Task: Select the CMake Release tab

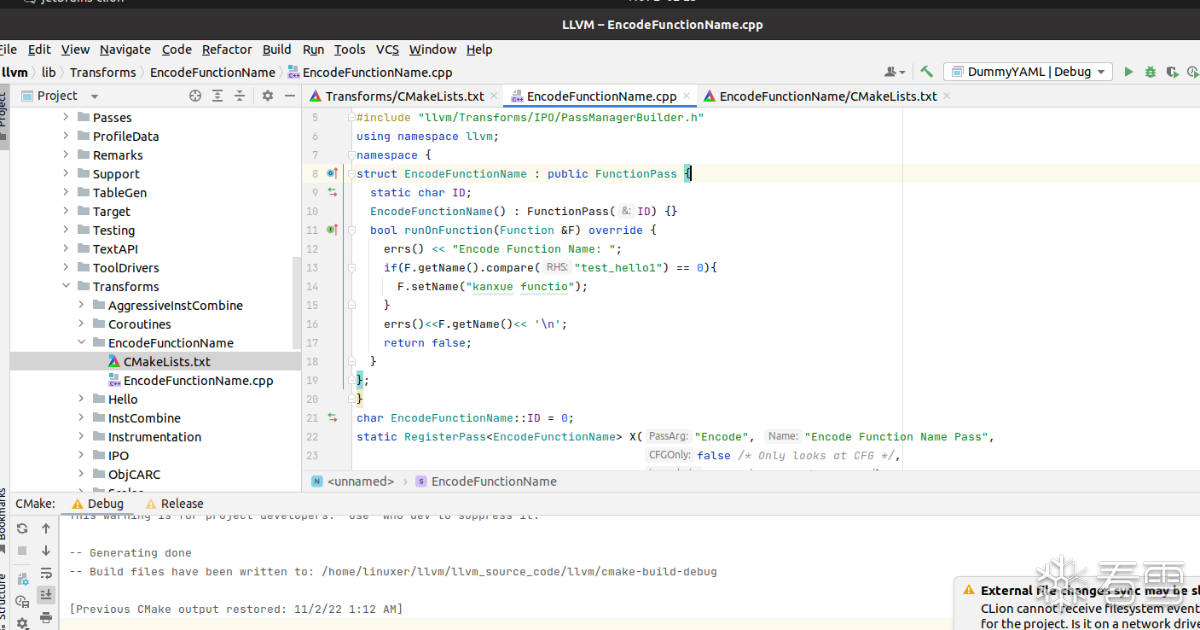Action: [174, 504]
